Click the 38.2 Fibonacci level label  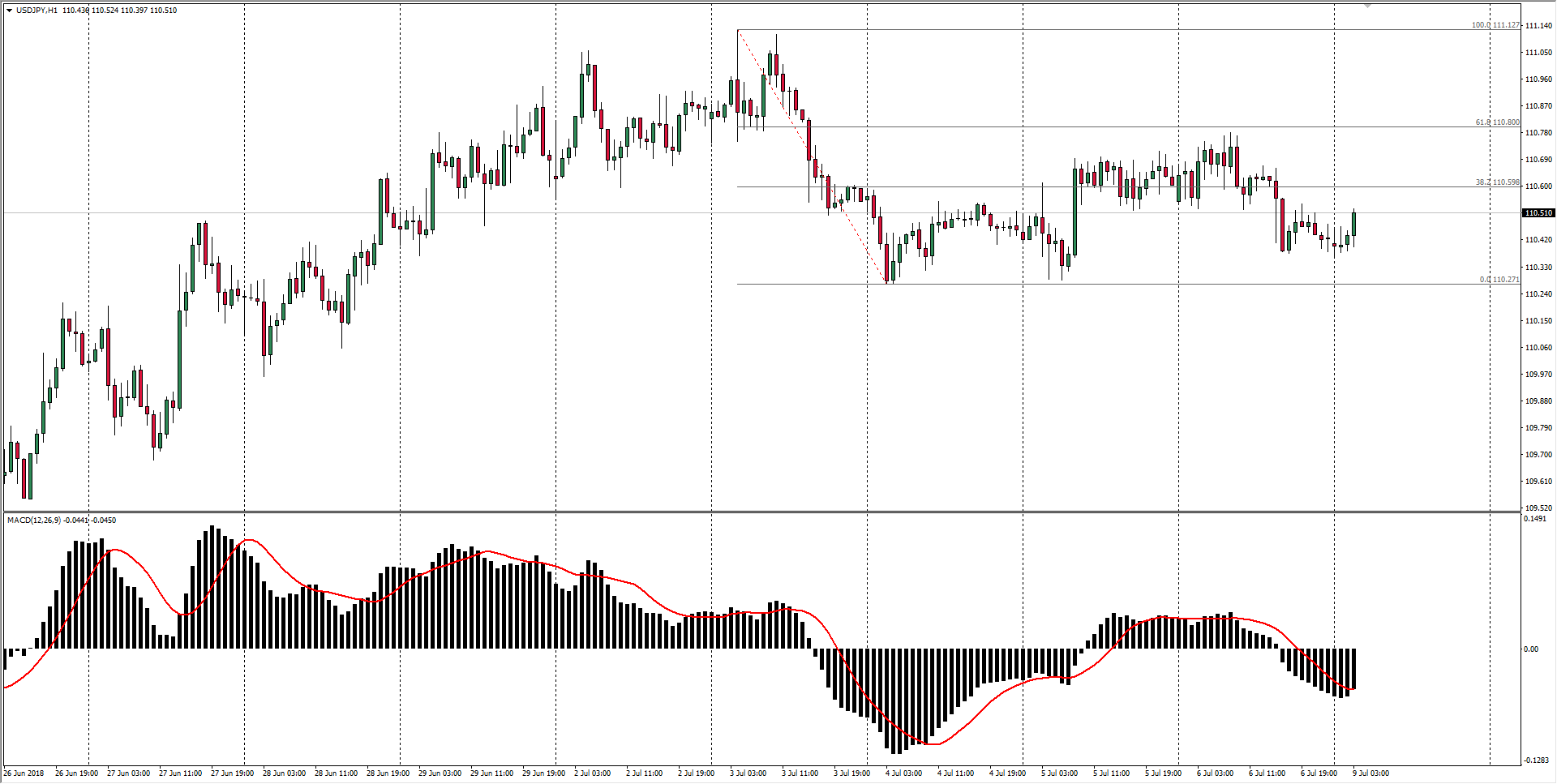coord(1497,182)
